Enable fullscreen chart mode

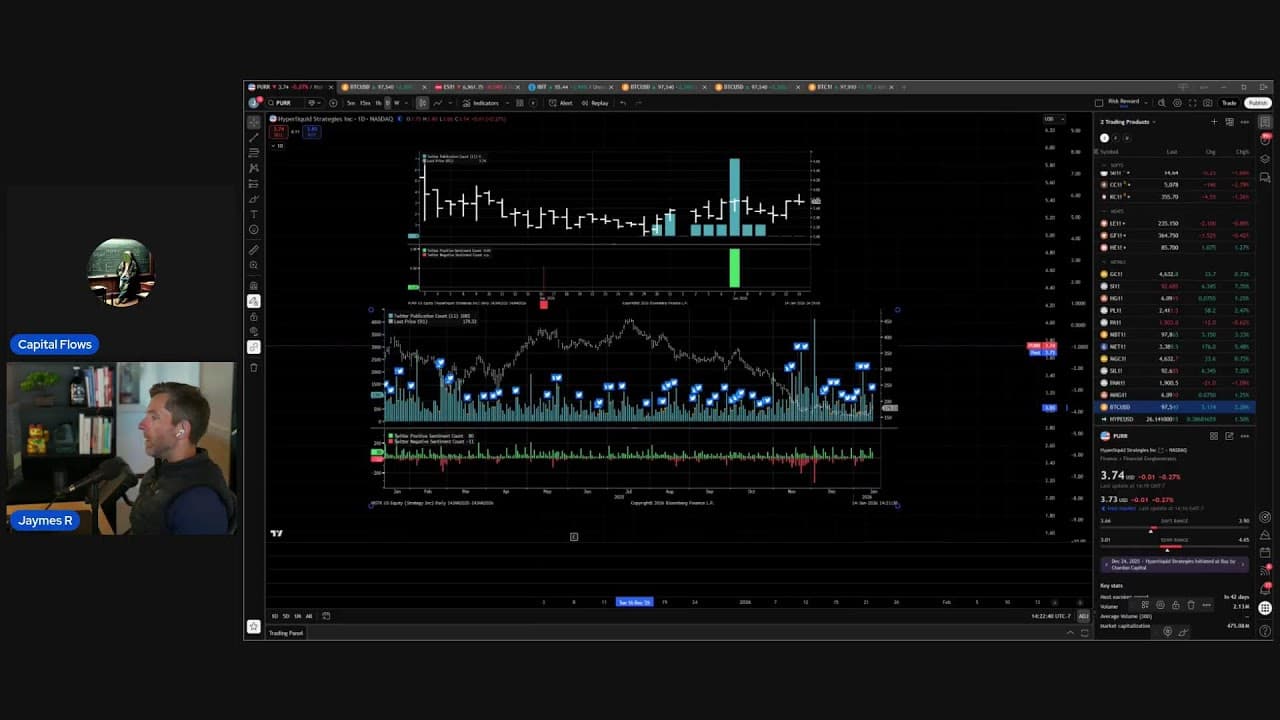tap(1192, 102)
